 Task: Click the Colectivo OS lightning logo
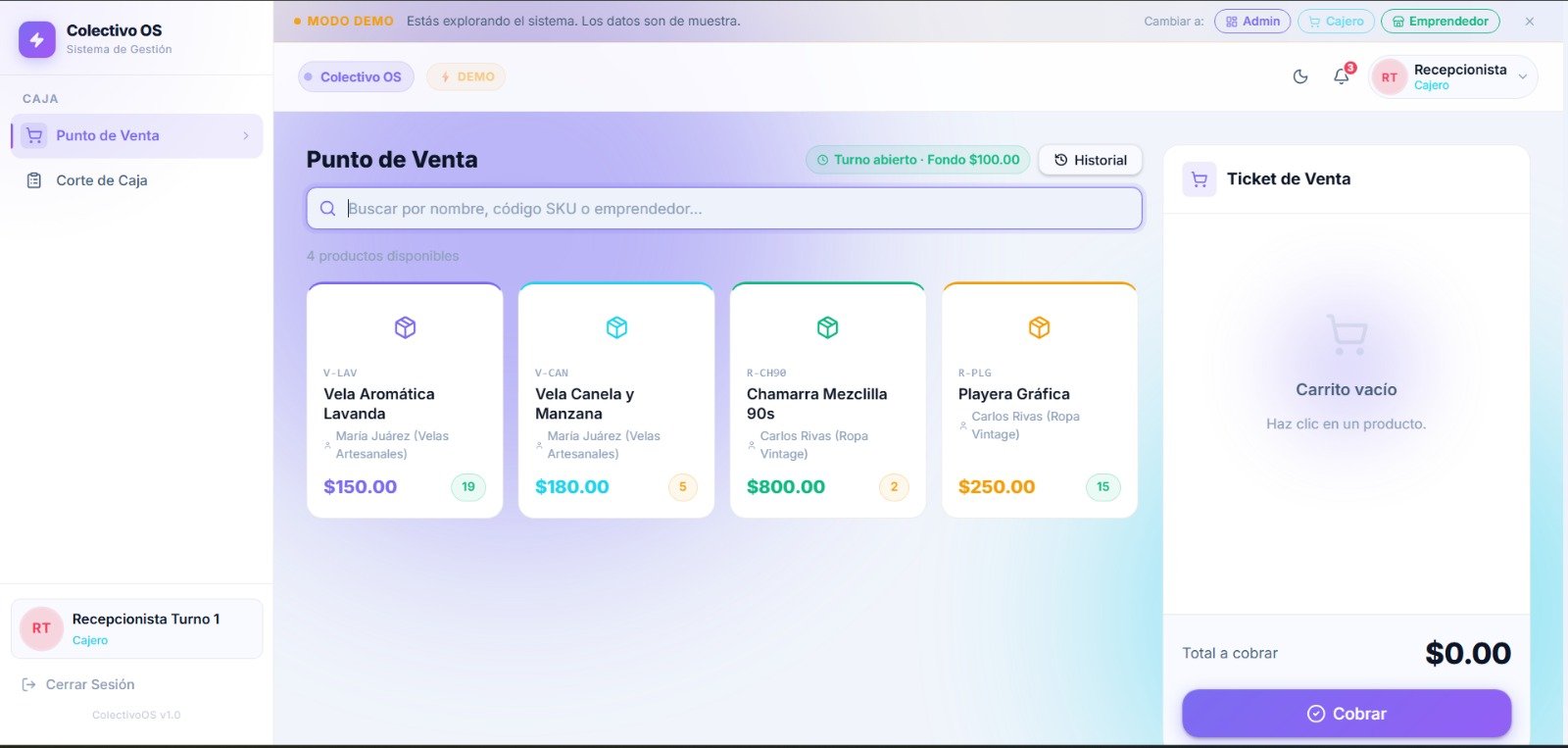point(37,39)
